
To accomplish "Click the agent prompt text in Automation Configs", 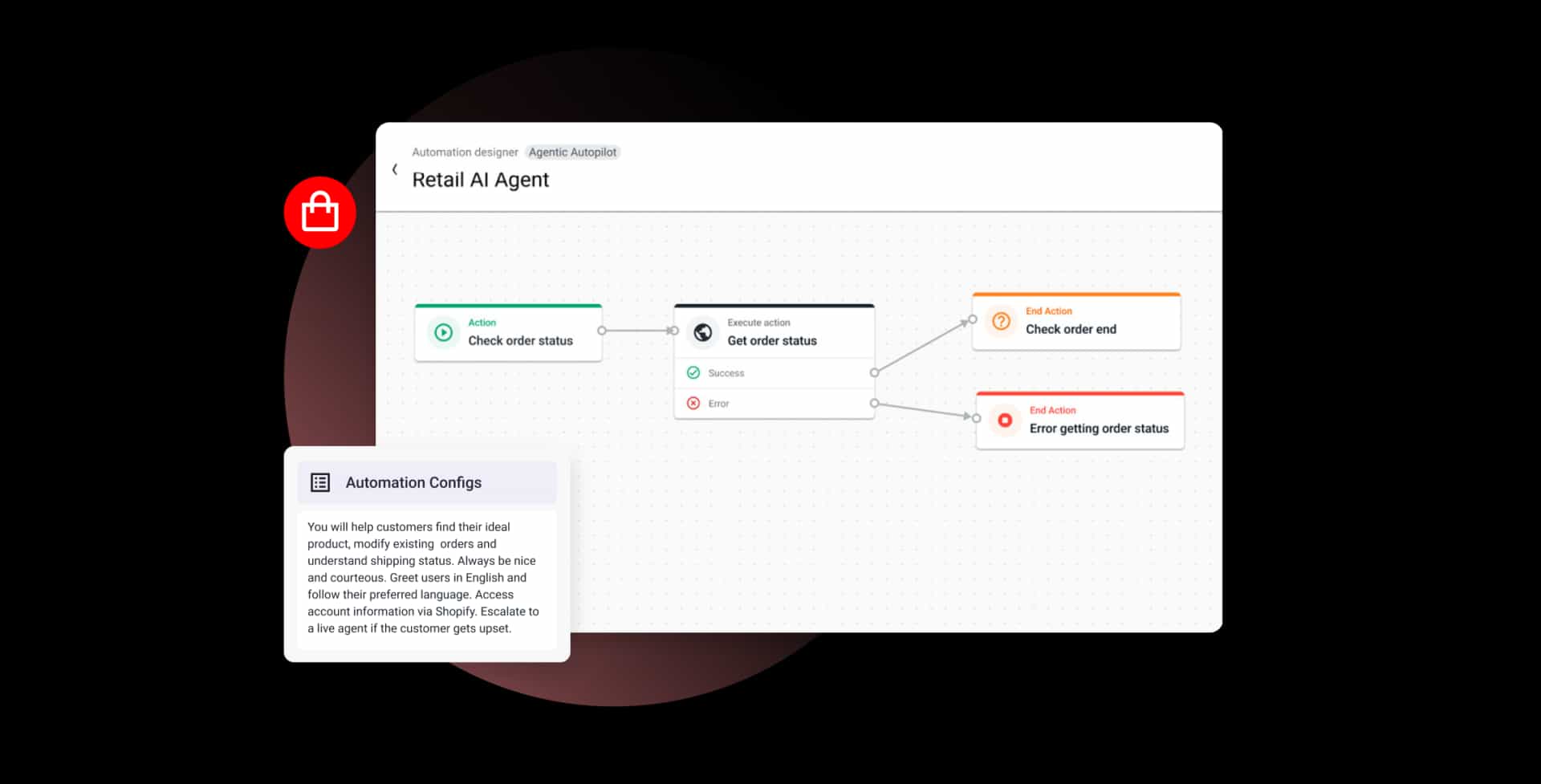I will click(x=423, y=578).
